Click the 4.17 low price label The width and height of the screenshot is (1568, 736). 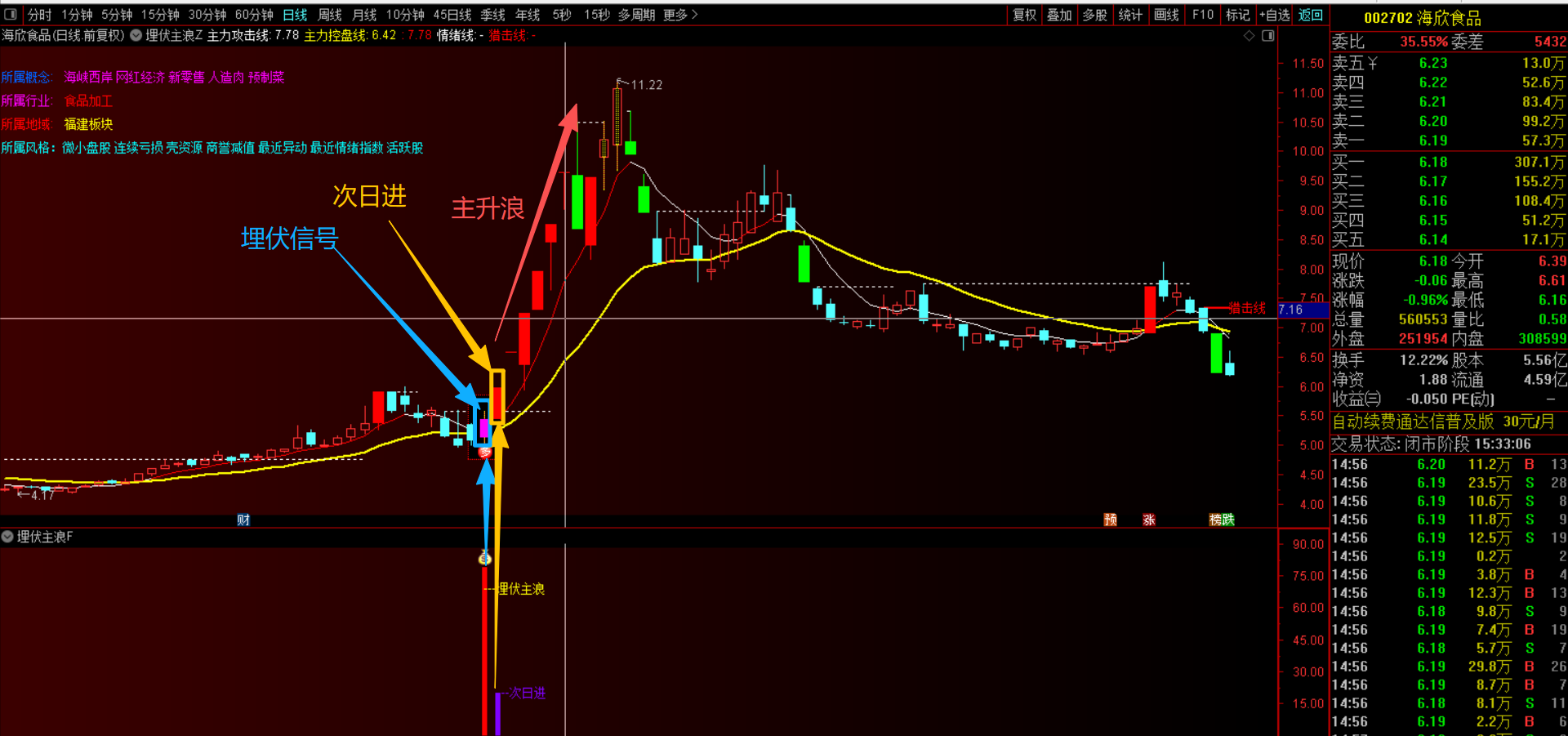click(x=42, y=495)
